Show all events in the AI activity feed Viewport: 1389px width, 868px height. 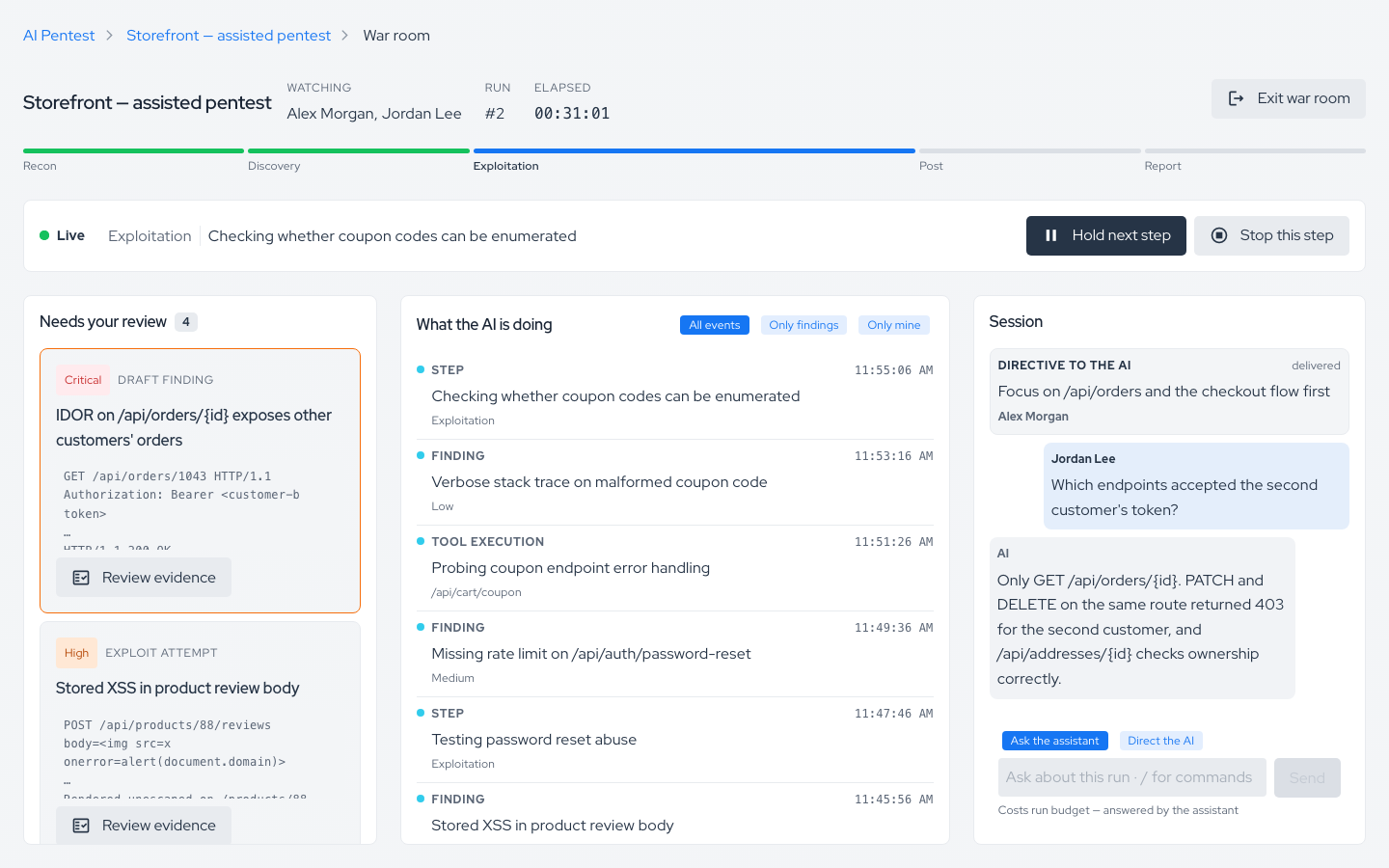click(715, 325)
